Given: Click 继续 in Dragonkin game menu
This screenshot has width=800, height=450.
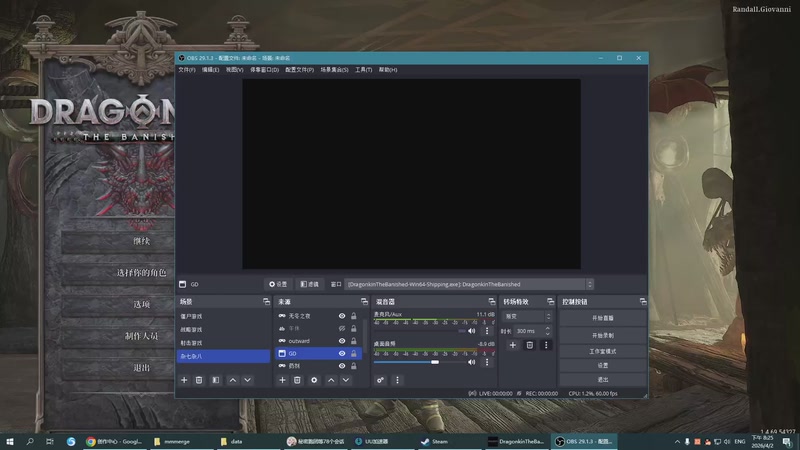Looking at the screenshot, I should coord(141,241).
